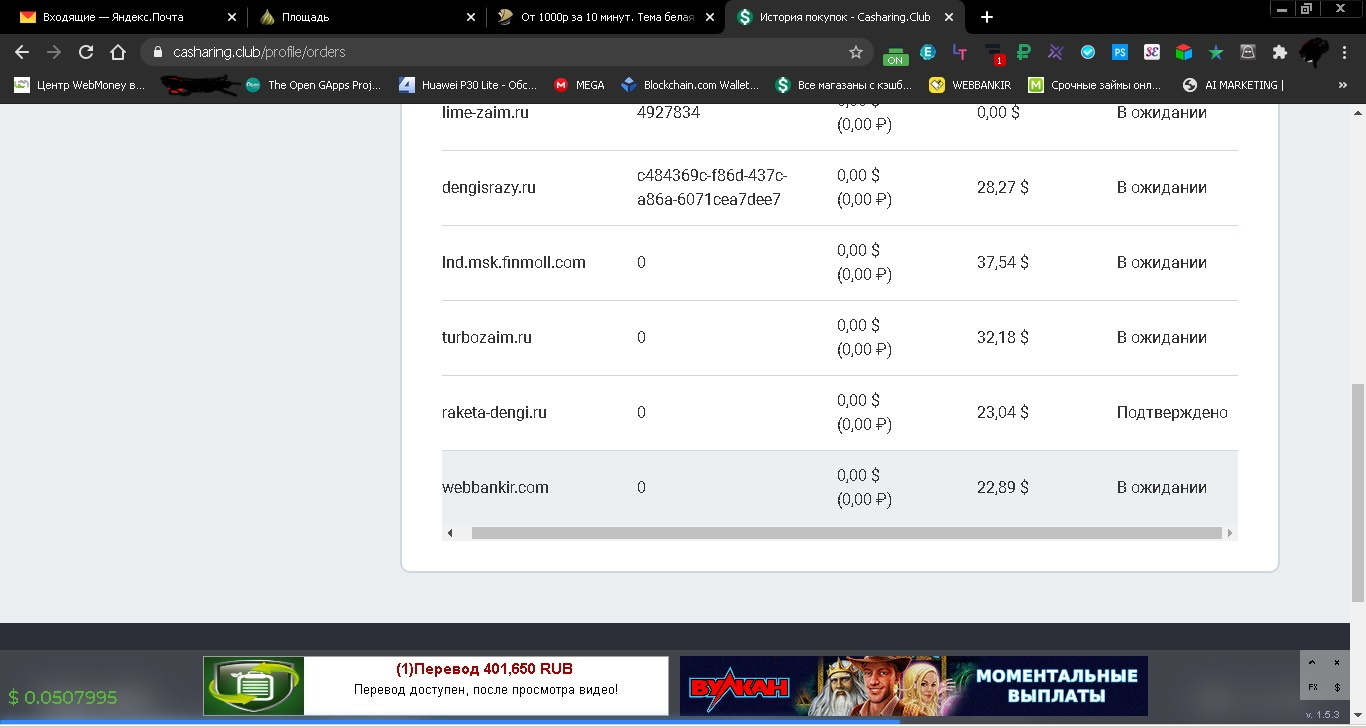Open the ghost mask extension
Viewport: 1366px width, 728px height.
point(1248,52)
